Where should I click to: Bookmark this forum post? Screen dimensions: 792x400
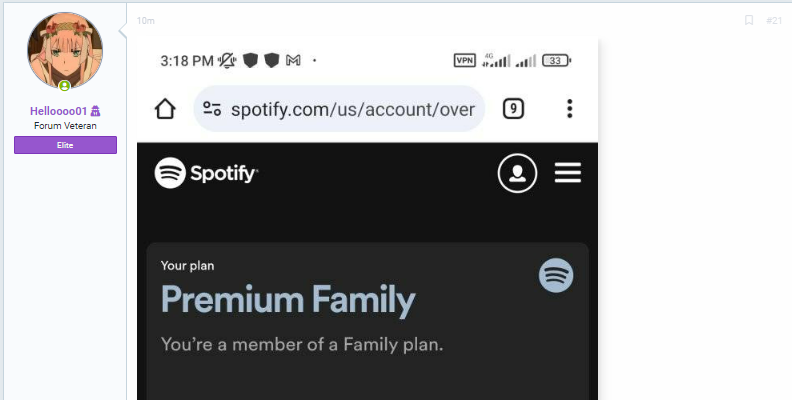[749, 20]
